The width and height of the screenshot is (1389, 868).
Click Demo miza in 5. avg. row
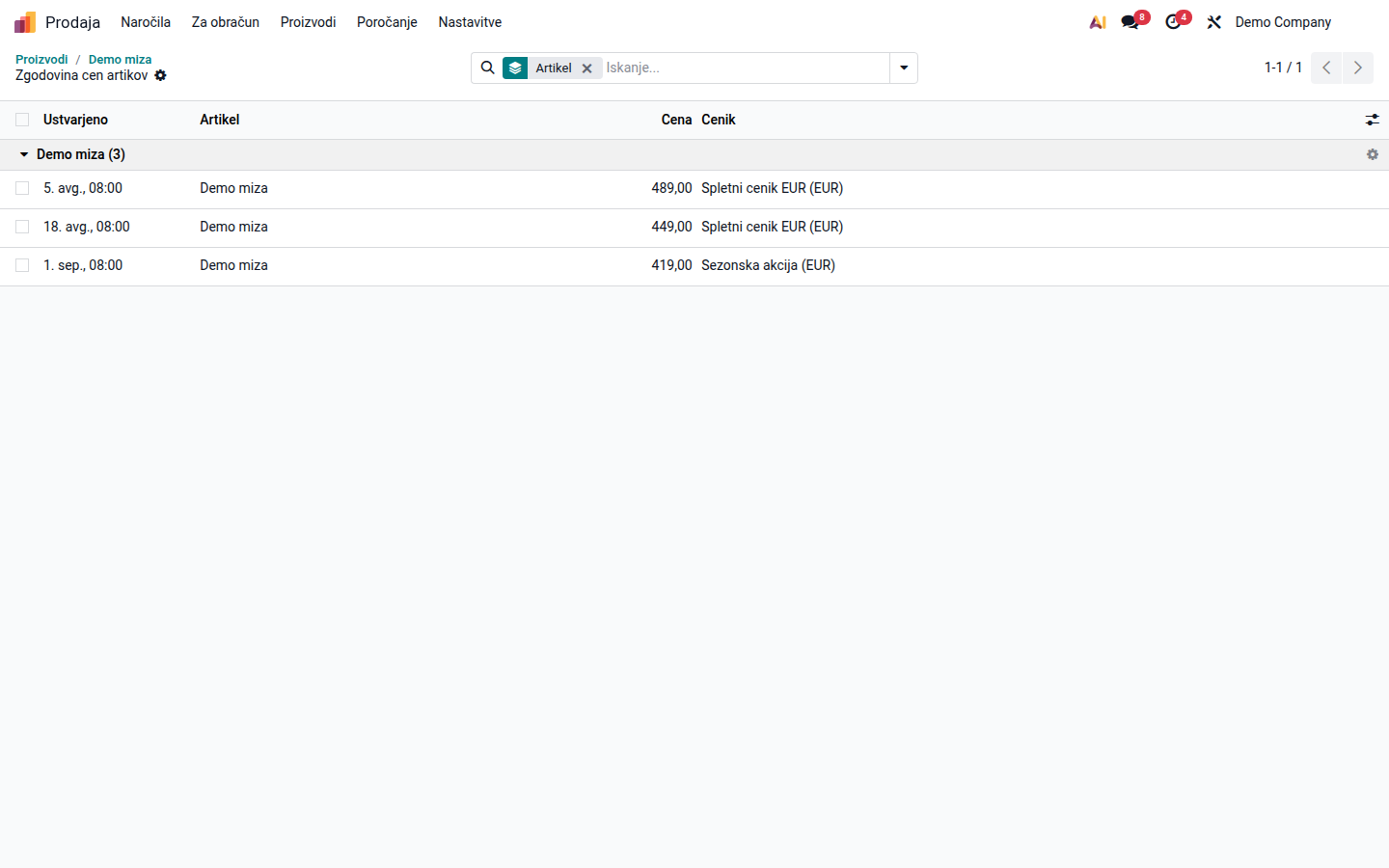pyautogui.click(x=233, y=188)
